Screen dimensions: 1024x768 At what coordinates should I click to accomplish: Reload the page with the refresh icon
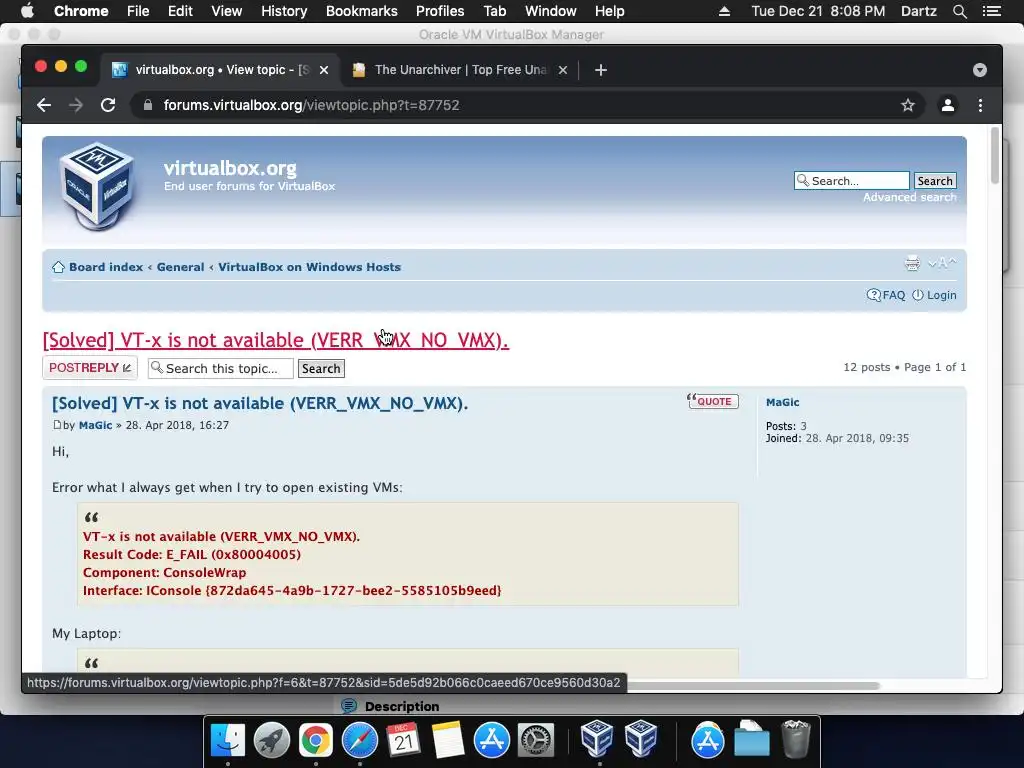coord(108,105)
